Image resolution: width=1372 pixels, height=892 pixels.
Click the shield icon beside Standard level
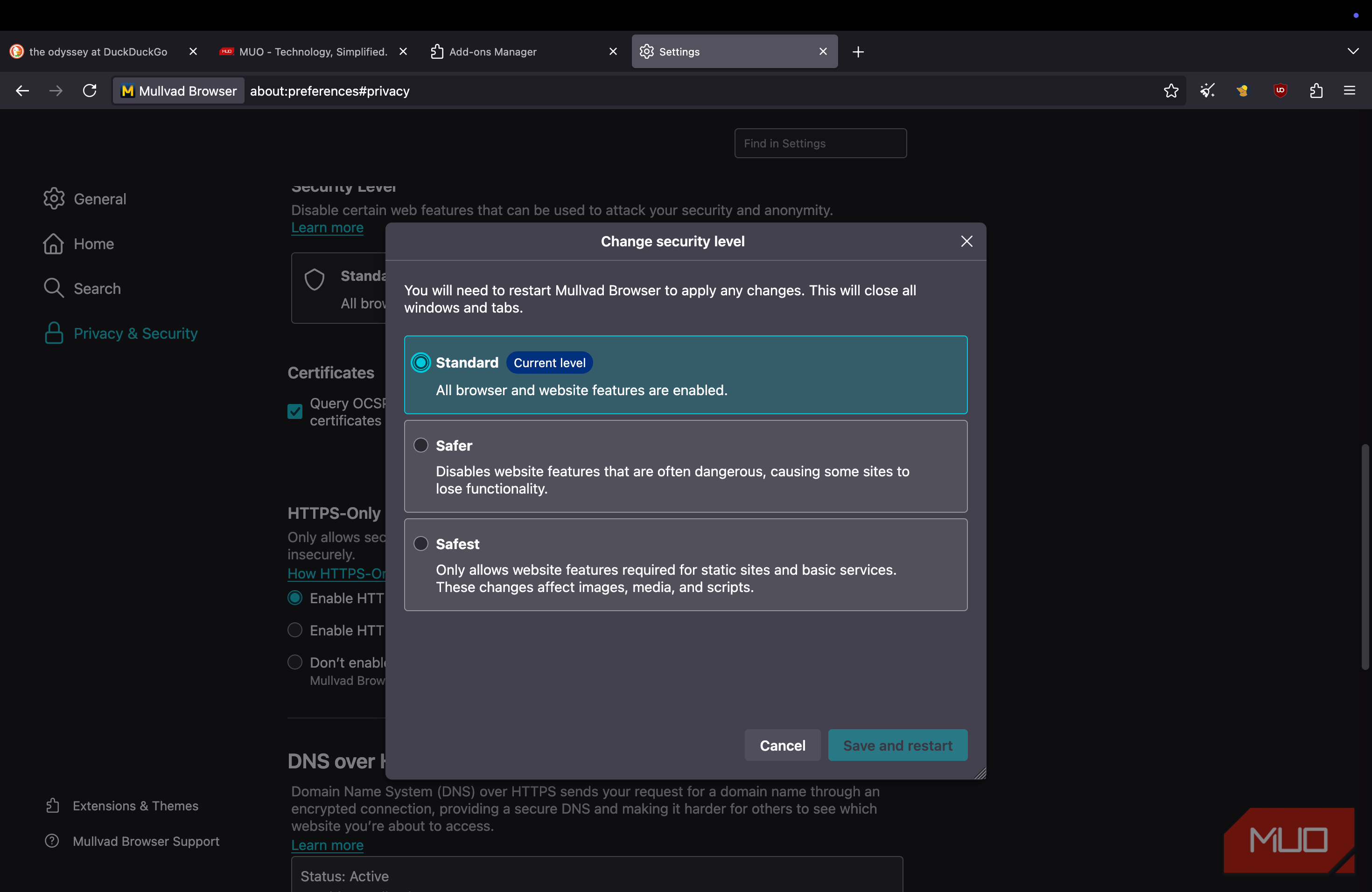315,279
